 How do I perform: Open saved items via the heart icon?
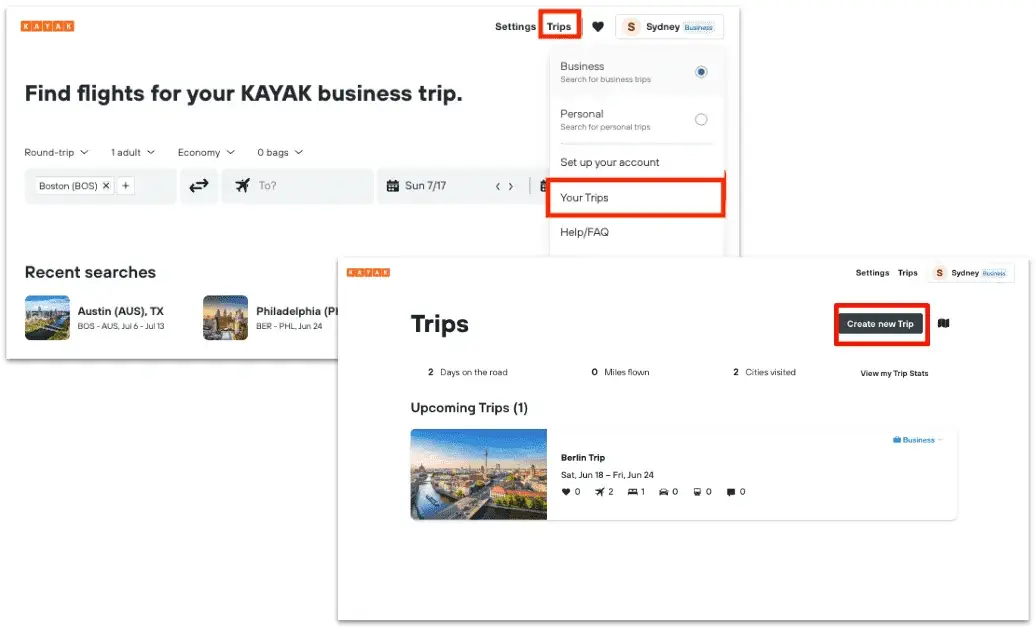click(598, 26)
